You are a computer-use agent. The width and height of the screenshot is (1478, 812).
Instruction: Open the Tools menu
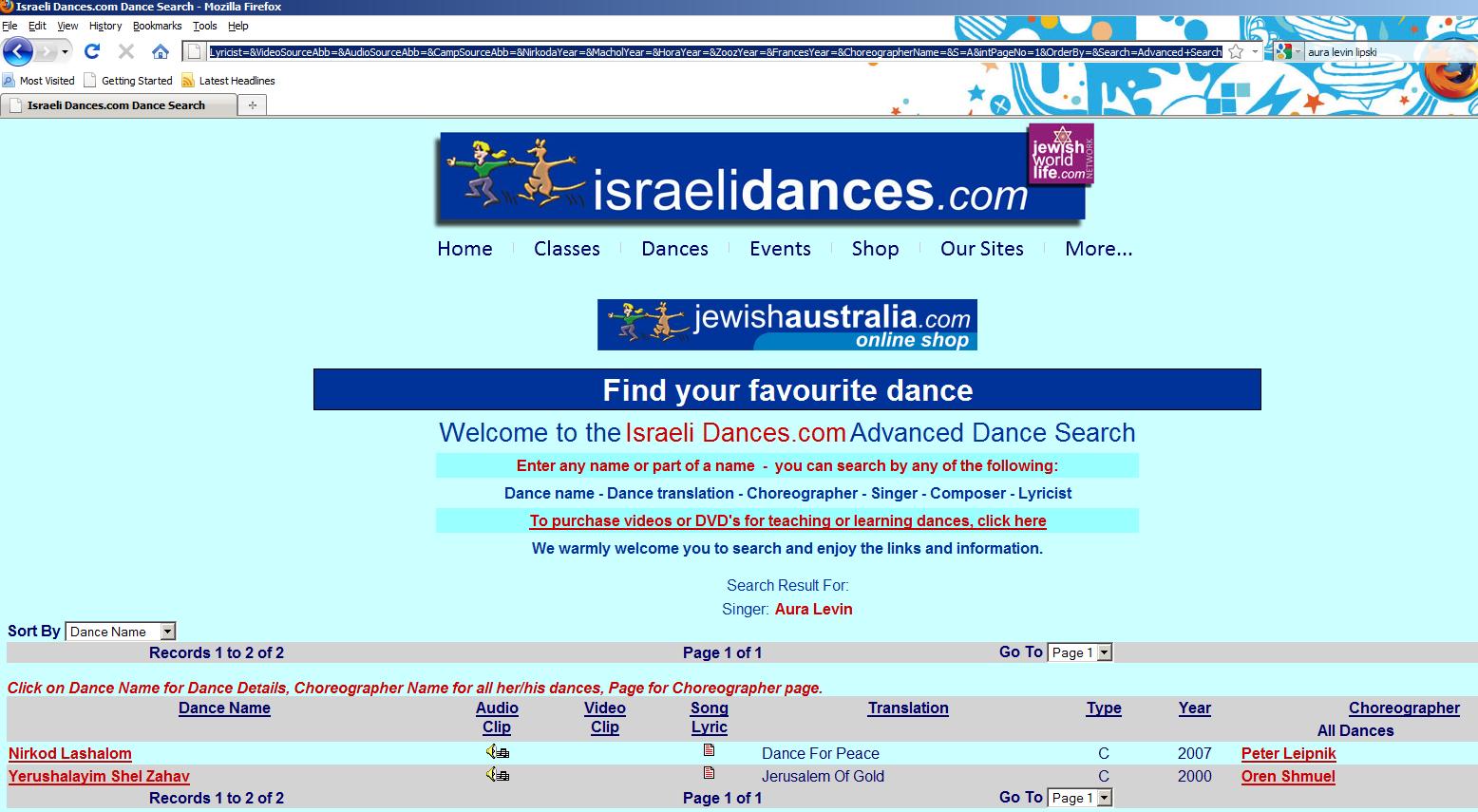[204, 26]
